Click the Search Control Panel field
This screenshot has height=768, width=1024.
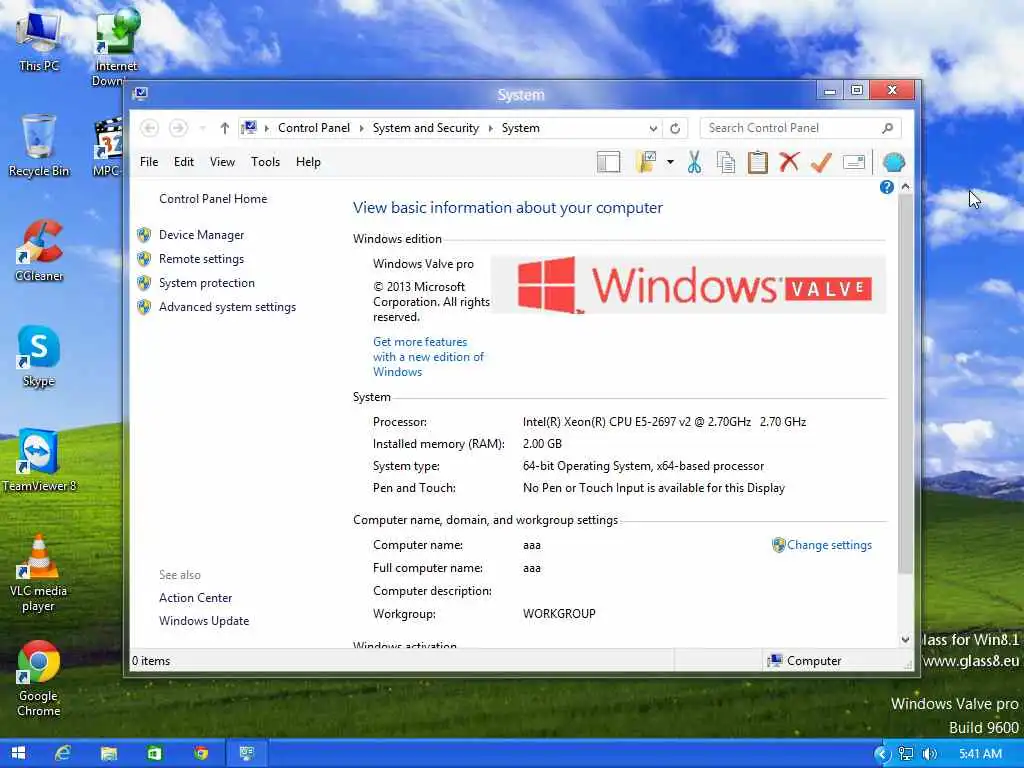click(x=801, y=128)
